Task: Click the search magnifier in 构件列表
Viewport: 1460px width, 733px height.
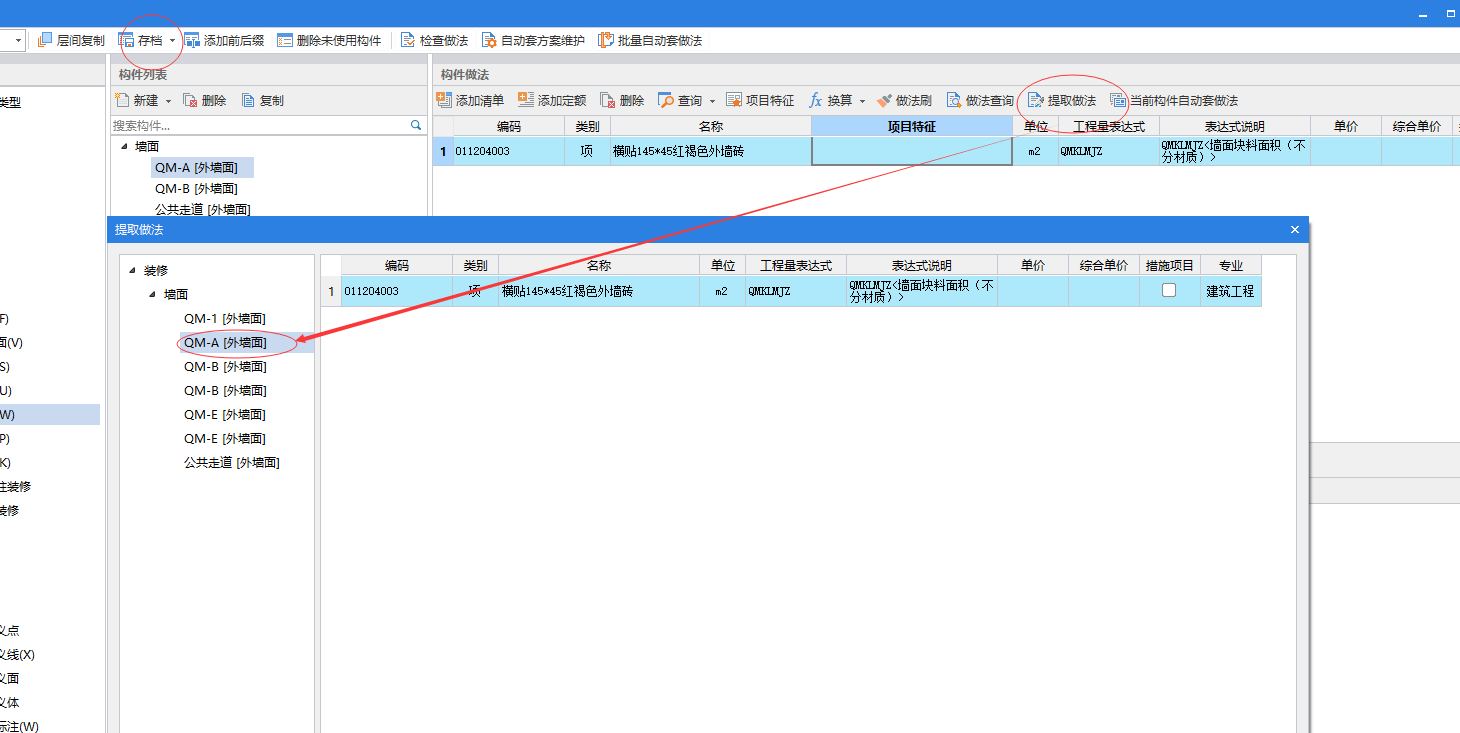Action: [416, 125]
